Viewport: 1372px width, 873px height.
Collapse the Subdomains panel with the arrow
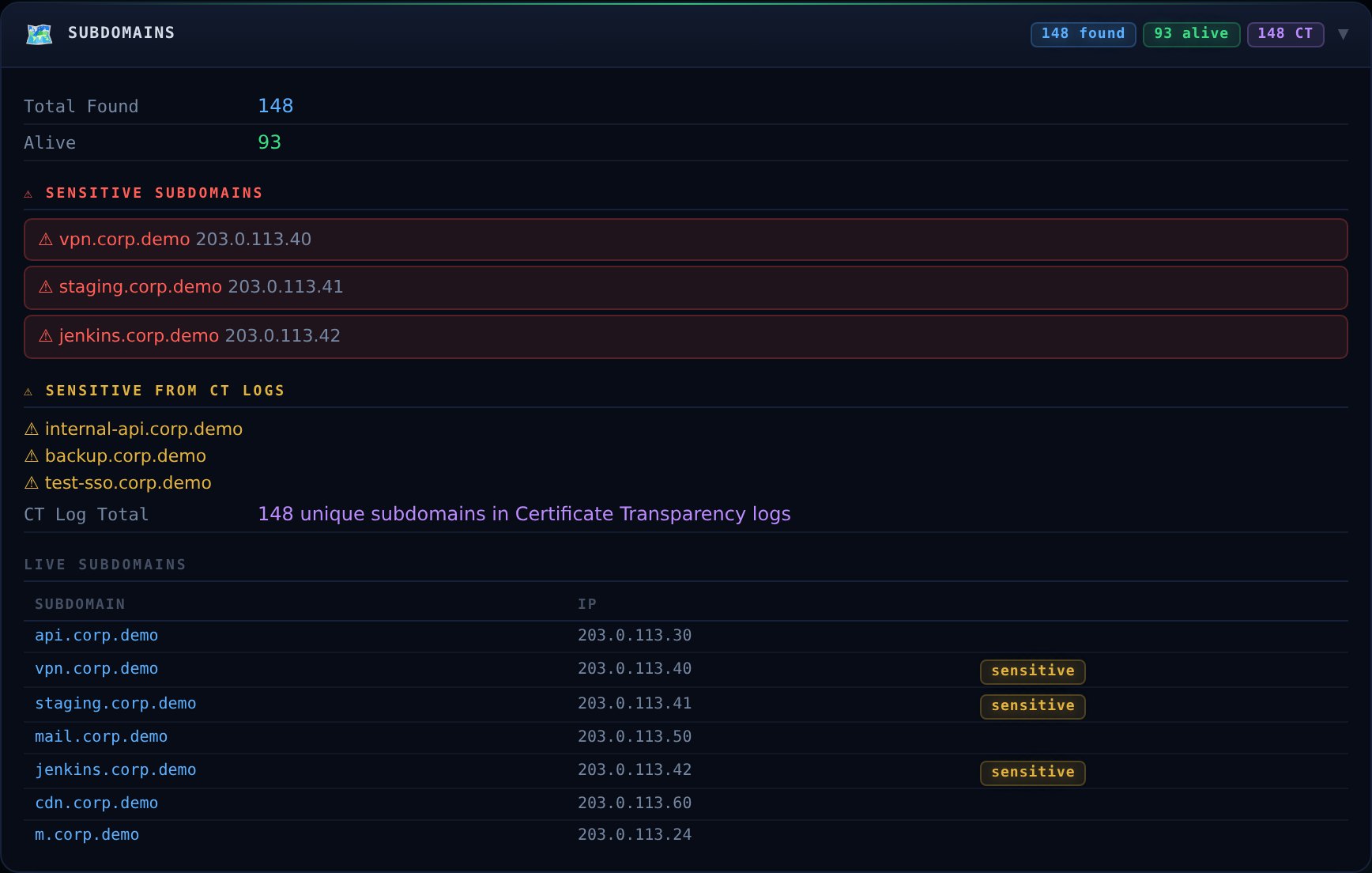[x=1343, y=34]
